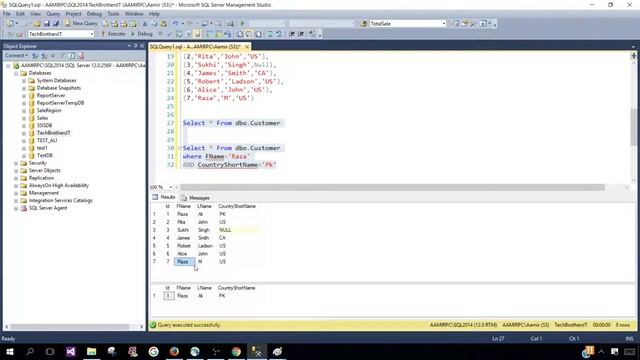Click Results to Text icon

coord(240,34)
